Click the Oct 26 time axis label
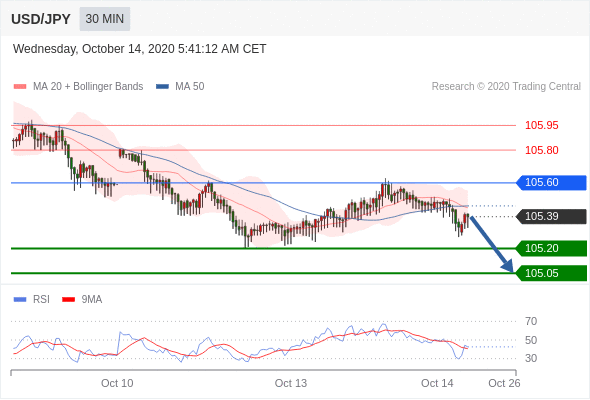This screenshot has width=590, height=400. (x=504, y=383)
